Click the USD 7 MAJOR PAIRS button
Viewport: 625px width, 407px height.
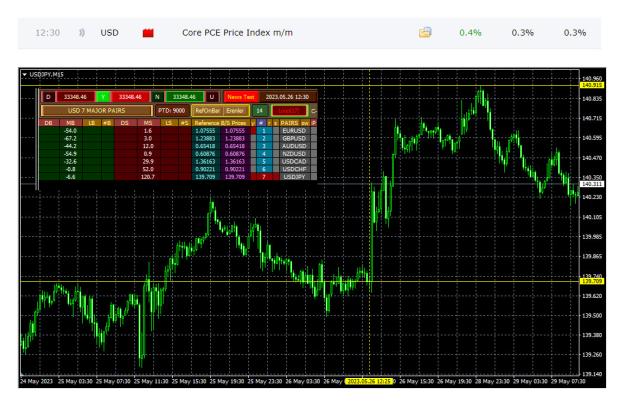96,110
